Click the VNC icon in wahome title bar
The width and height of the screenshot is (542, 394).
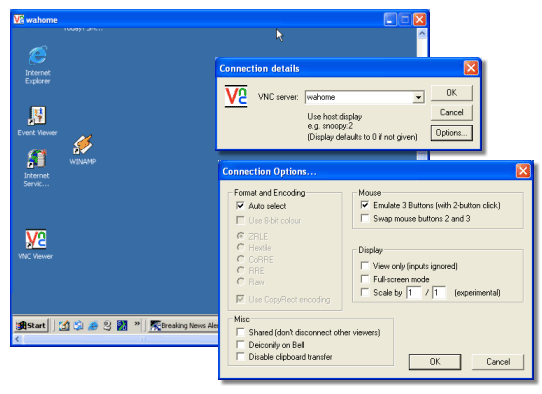click(x=19, y=19)
